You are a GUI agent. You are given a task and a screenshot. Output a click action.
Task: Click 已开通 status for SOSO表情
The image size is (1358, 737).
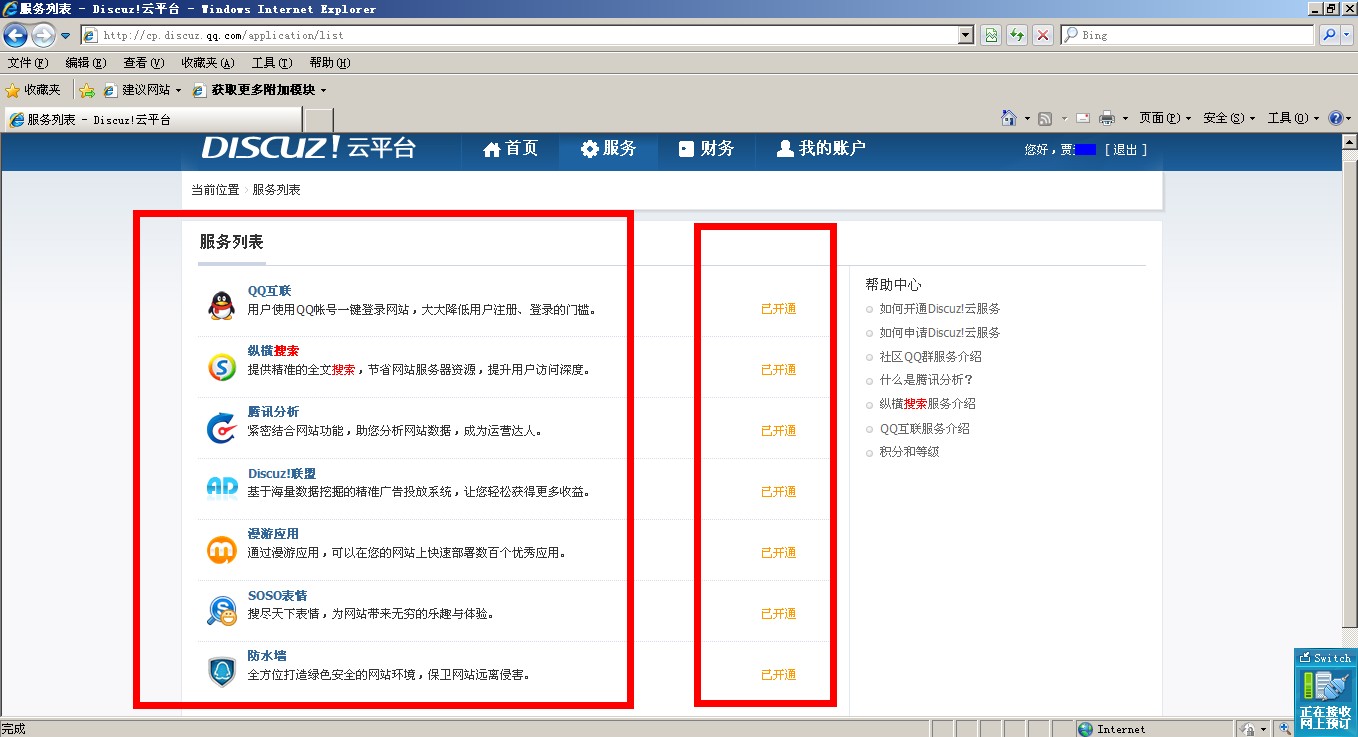tap(778, 614)
